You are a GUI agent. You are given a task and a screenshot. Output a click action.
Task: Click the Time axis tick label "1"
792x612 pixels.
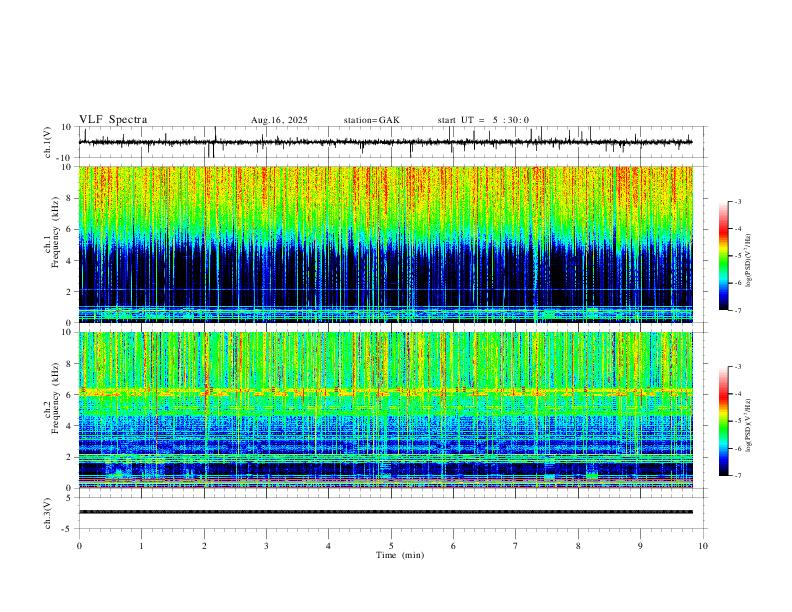coord(141,546)
